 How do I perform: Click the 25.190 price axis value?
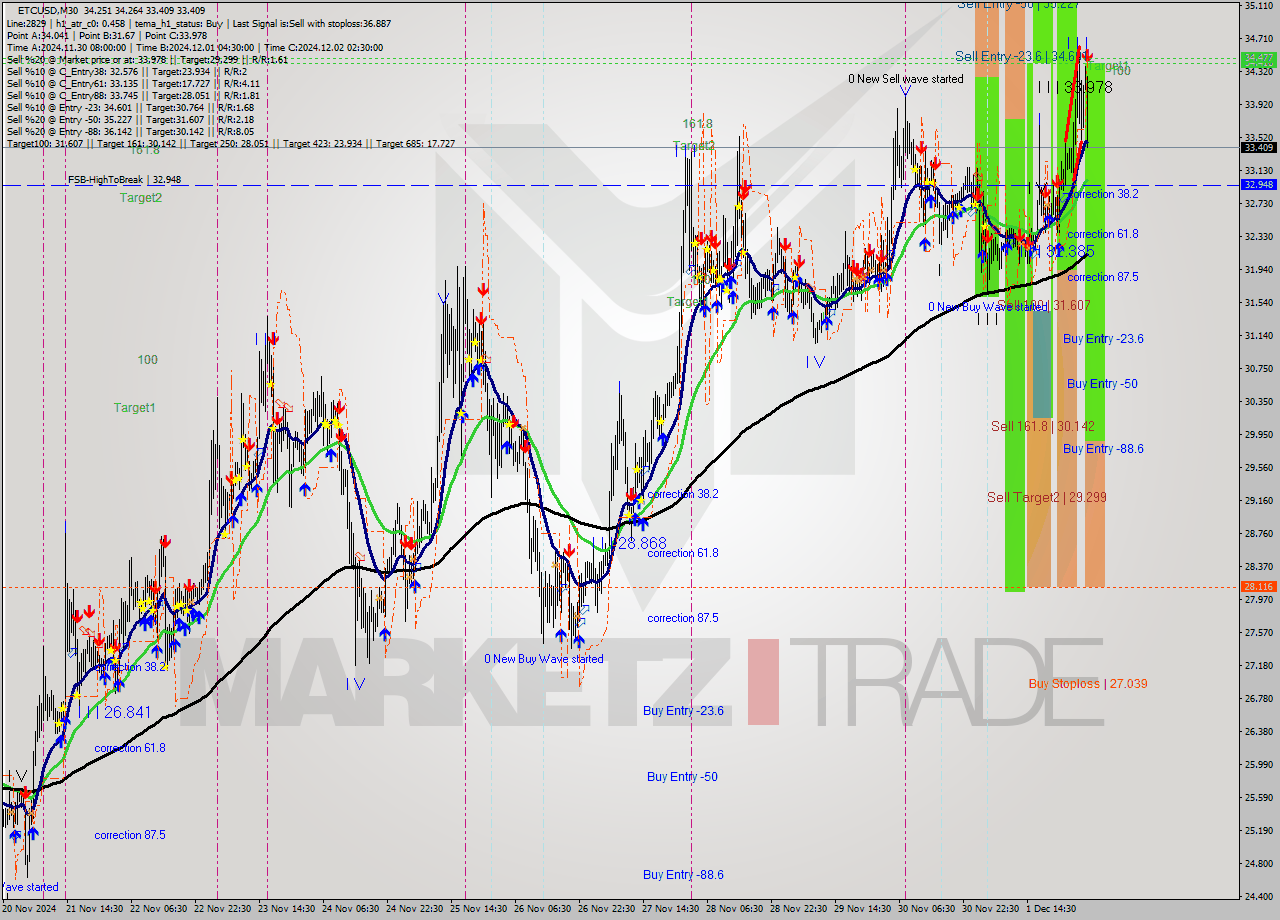(x=1258, y=831)
